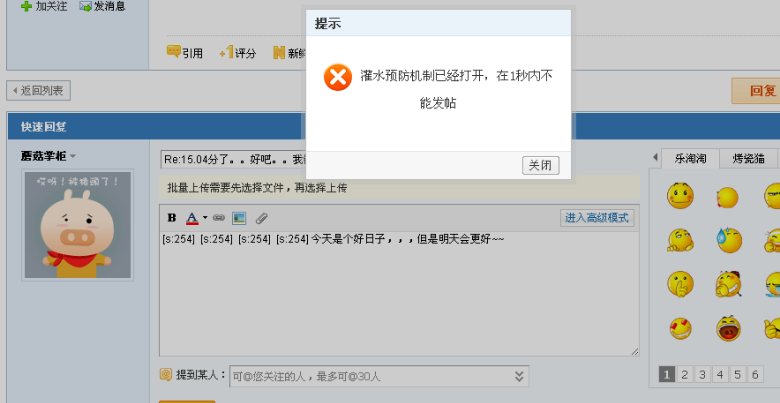
Task: Open the 提到某人 dropdown chevron
Action: pos(519,376)
